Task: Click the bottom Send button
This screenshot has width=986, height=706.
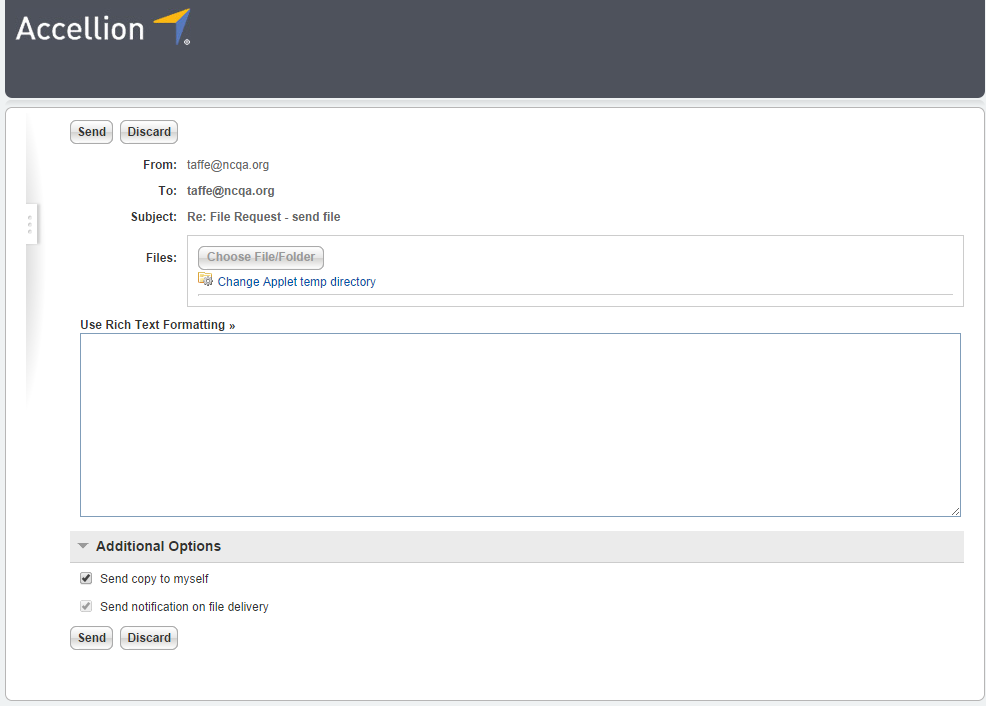Action: click(x=91, y=638)
